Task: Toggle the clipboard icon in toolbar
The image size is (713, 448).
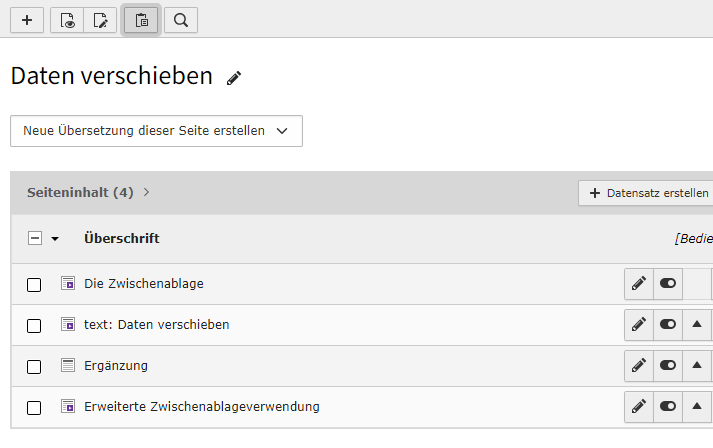Action: pos(141,20)
